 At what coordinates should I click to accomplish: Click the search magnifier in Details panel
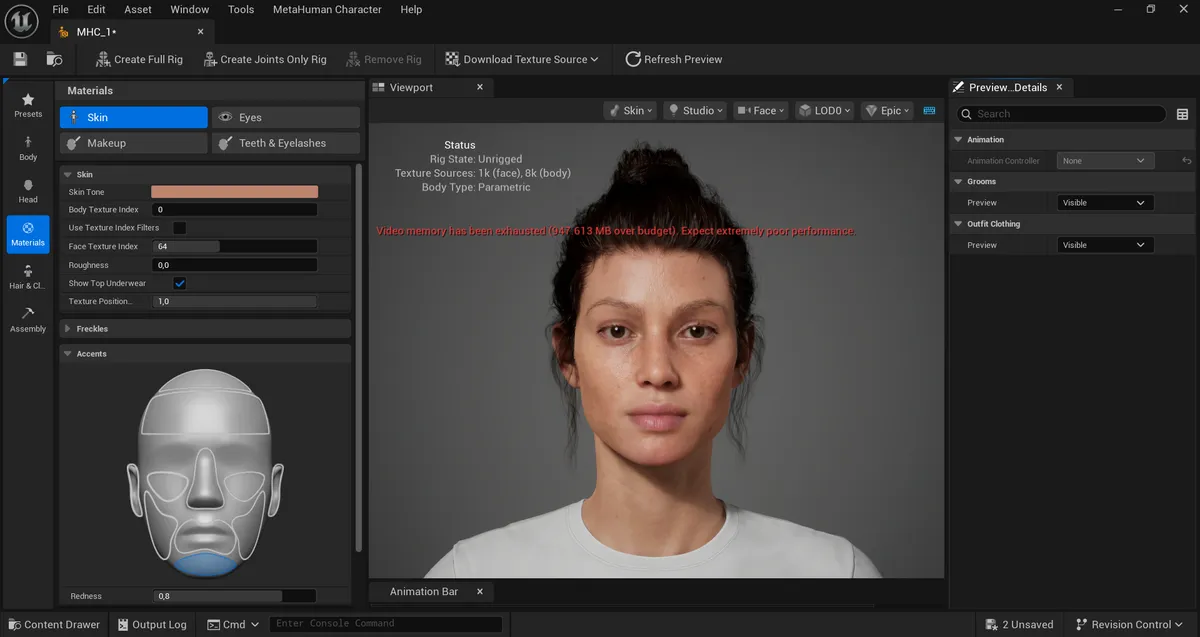tap(966, 114)
